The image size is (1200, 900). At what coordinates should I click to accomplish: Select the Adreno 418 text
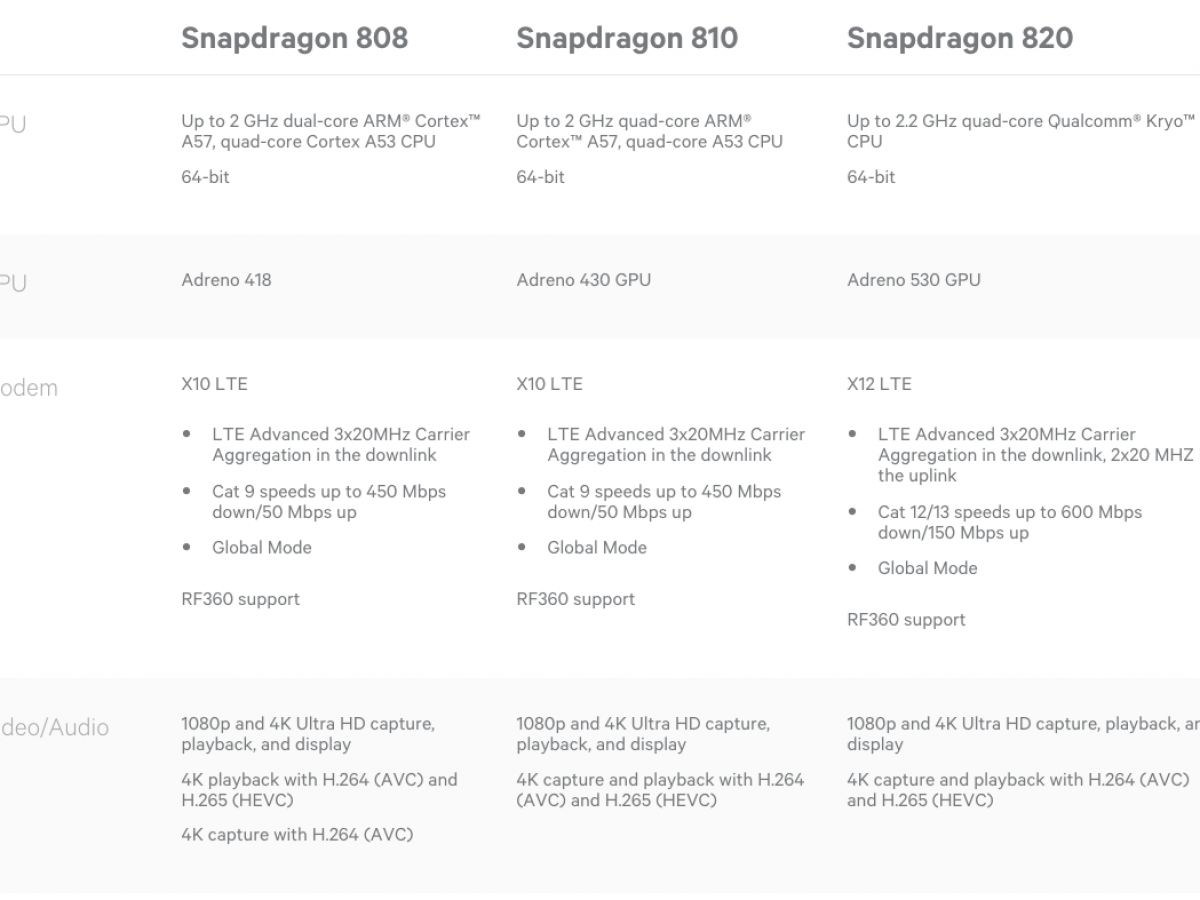pyautogui.click(x=226, y=280)
